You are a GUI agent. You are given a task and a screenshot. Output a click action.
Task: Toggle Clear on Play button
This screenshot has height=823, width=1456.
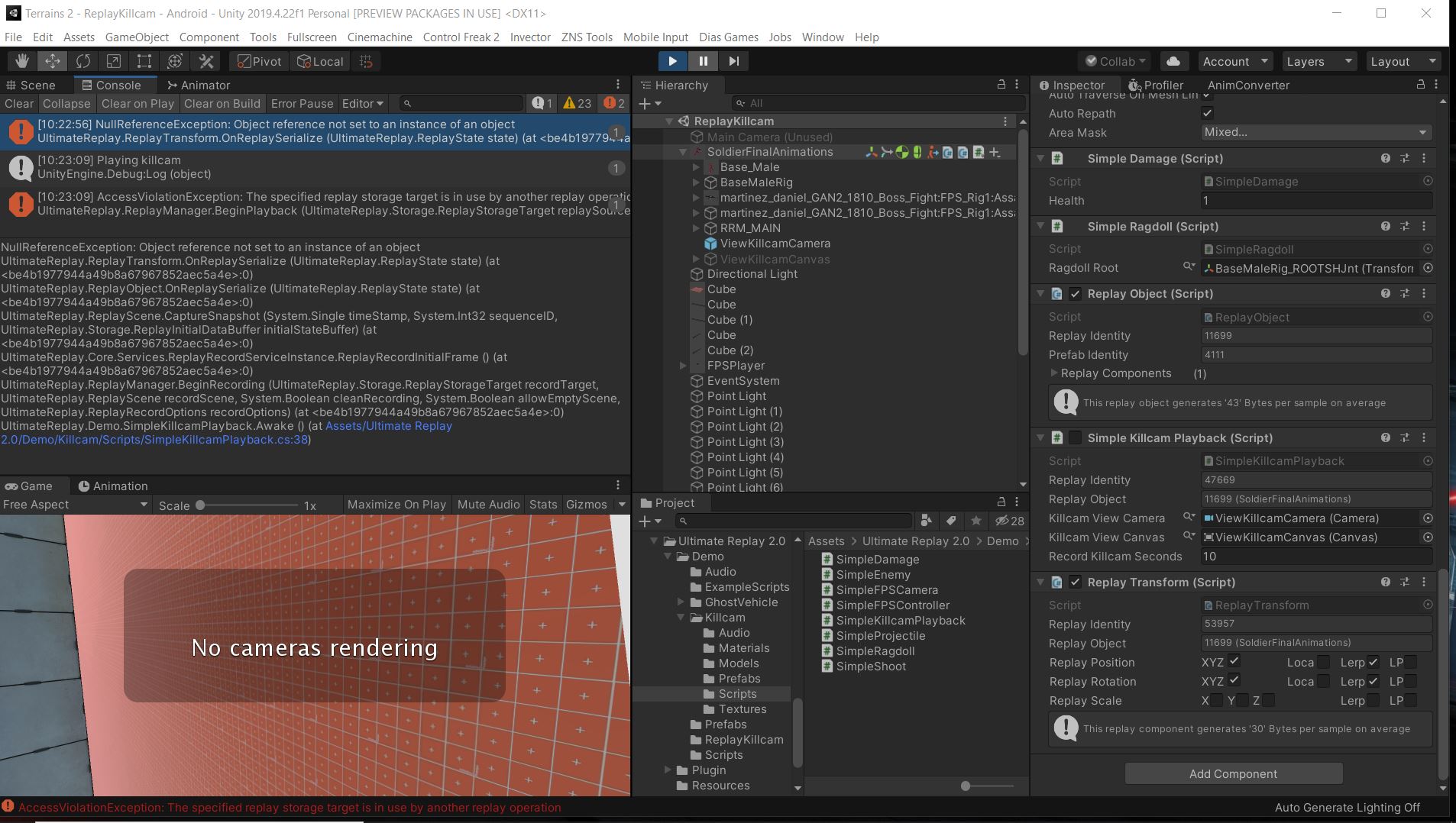138,103
